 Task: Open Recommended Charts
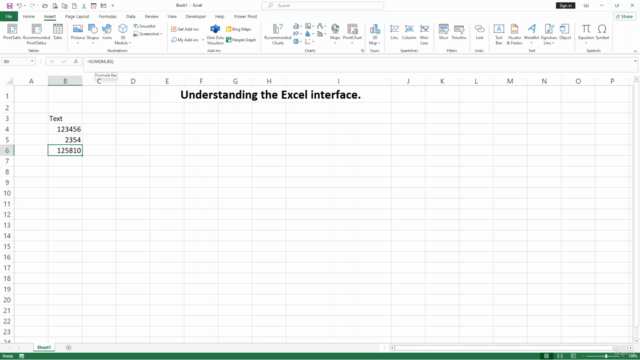point(278,34)
